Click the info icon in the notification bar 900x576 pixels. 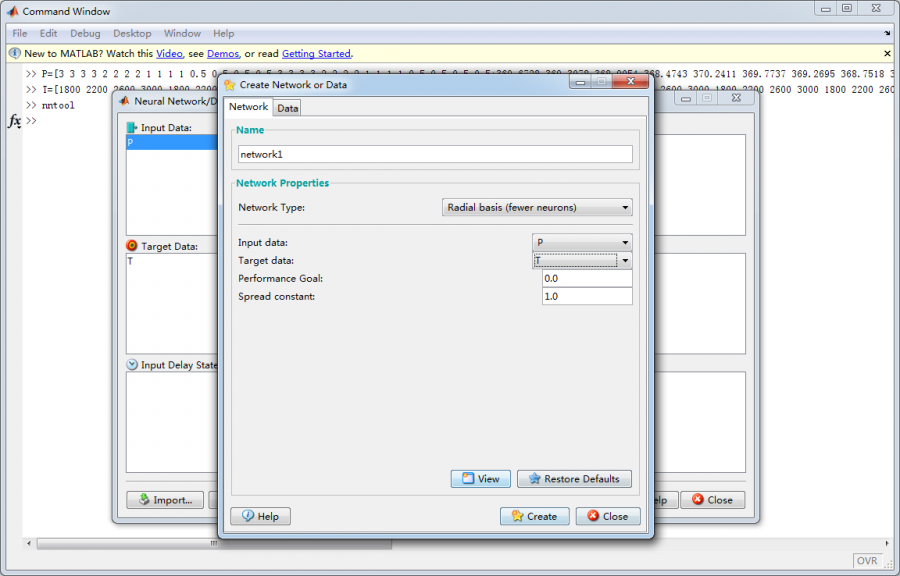(15, 53)
